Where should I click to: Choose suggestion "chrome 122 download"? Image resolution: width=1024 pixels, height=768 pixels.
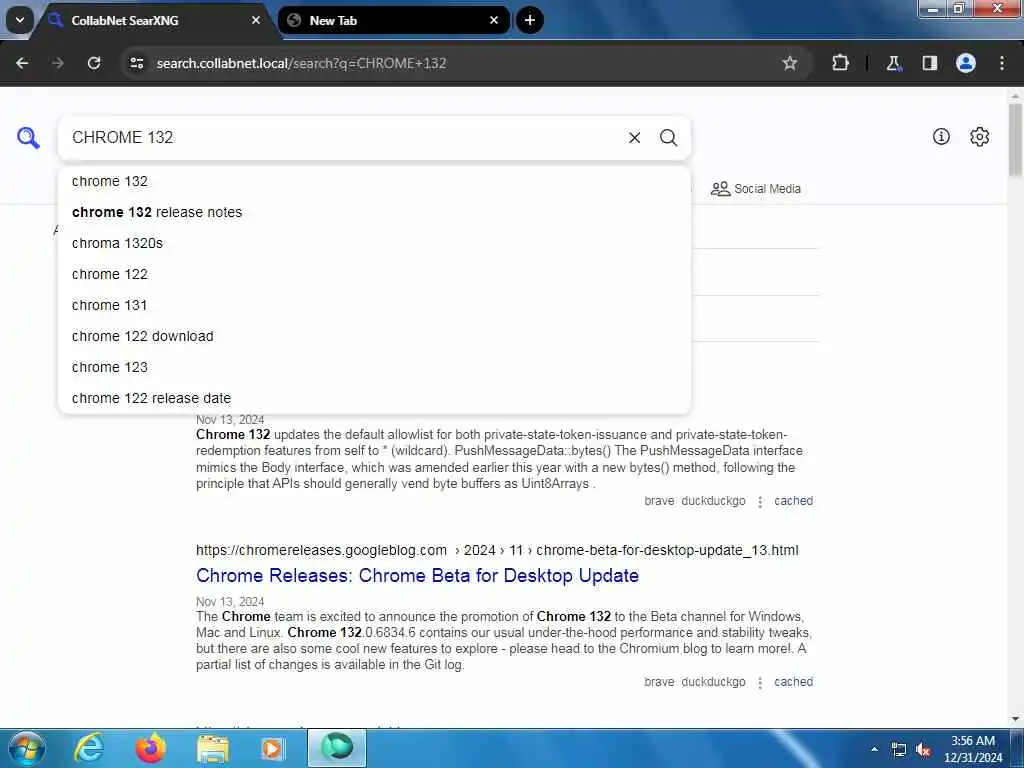[374, 336]
